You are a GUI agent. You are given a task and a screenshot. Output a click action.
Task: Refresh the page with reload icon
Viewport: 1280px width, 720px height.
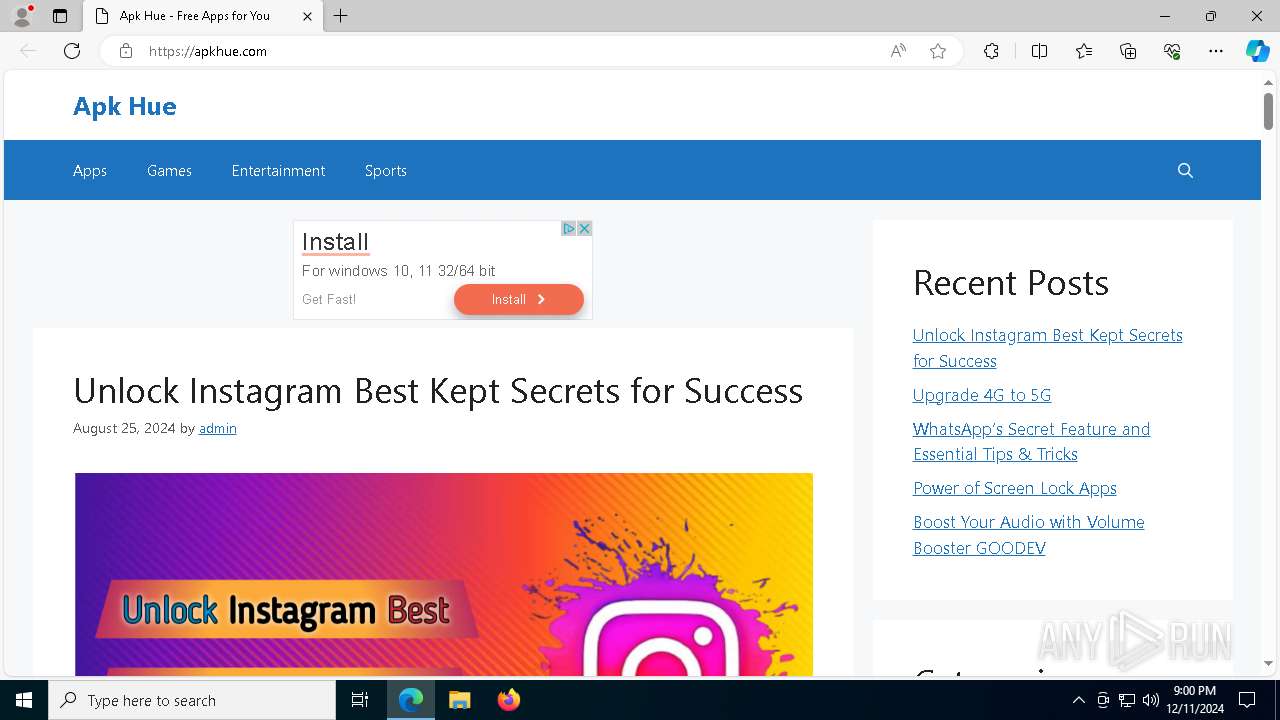pos(72,51)
